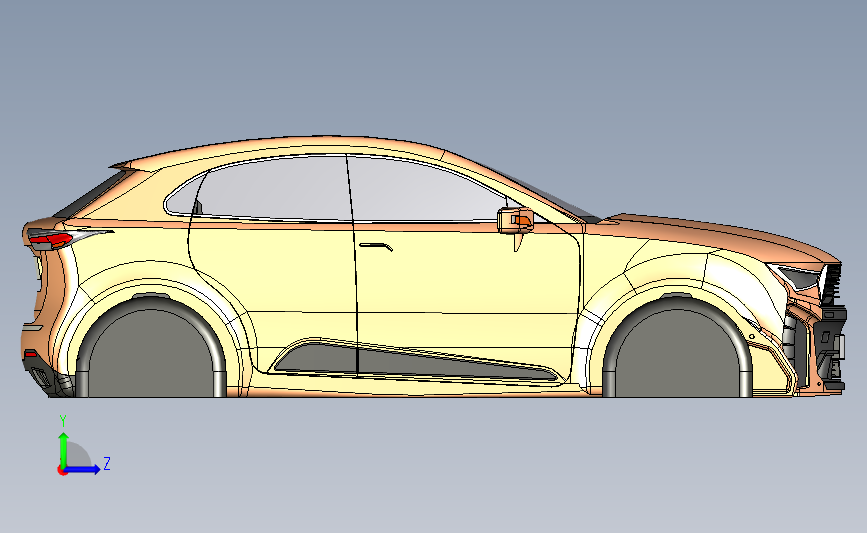
Task: Click the green Y axis arrow of the triad
Action: [x=63, y=450]
